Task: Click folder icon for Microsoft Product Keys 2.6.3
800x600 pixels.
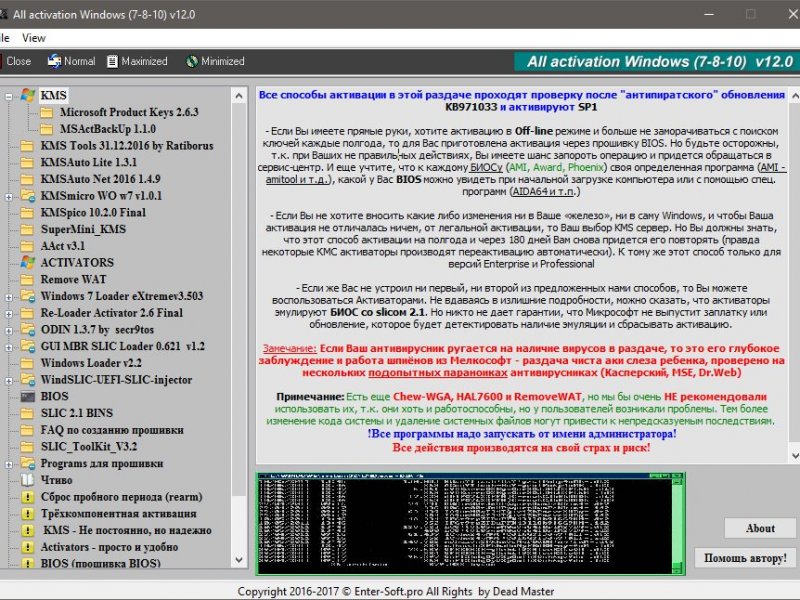Action: tap(47, 112)
